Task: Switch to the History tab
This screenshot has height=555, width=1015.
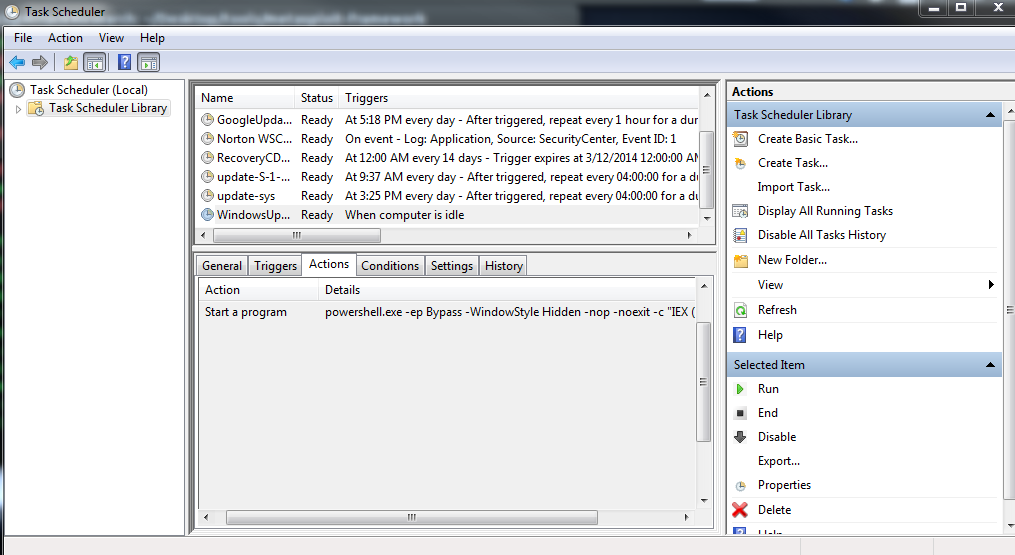Action: tap(503, 266)
